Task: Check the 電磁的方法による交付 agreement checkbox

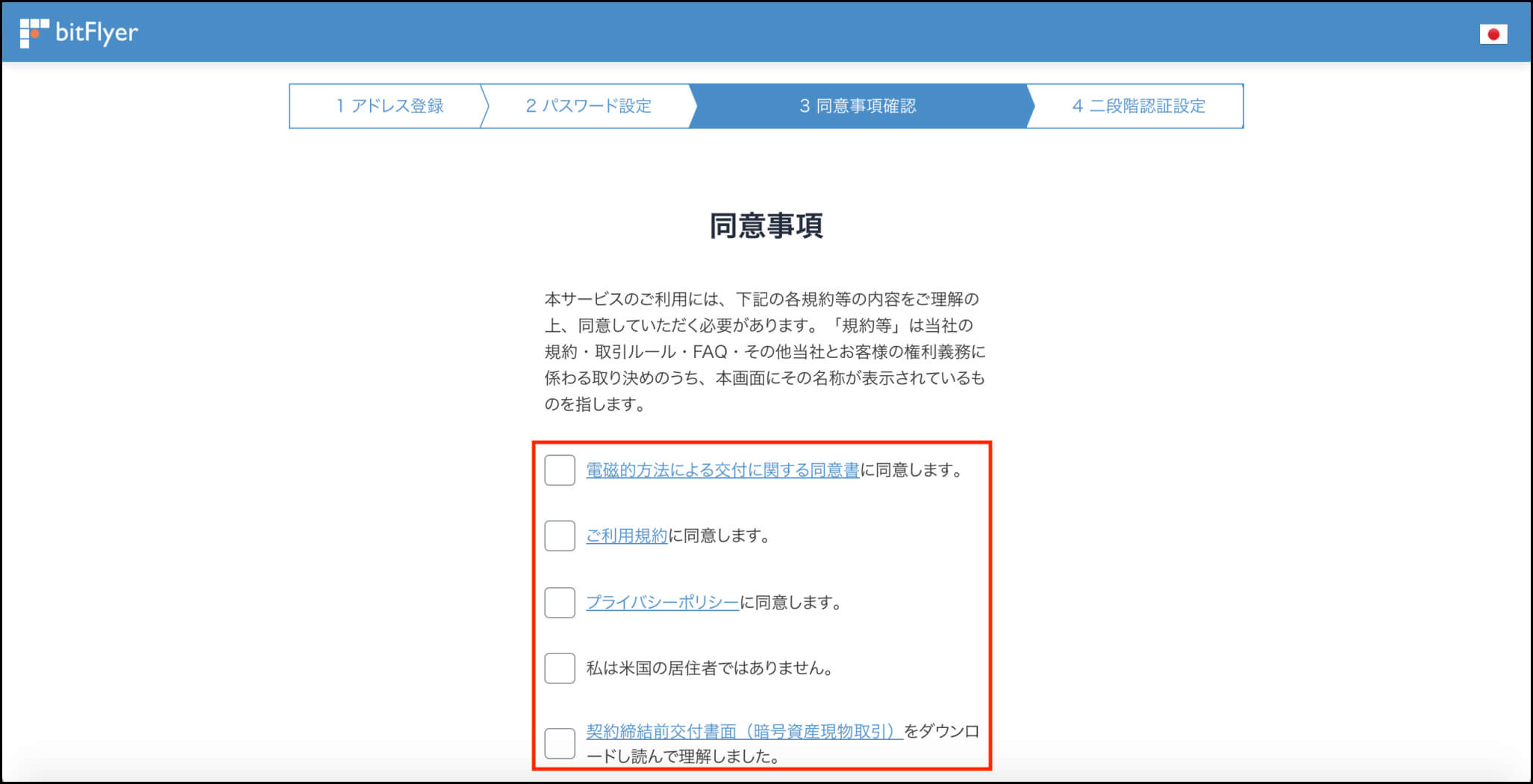Action: 560,470
